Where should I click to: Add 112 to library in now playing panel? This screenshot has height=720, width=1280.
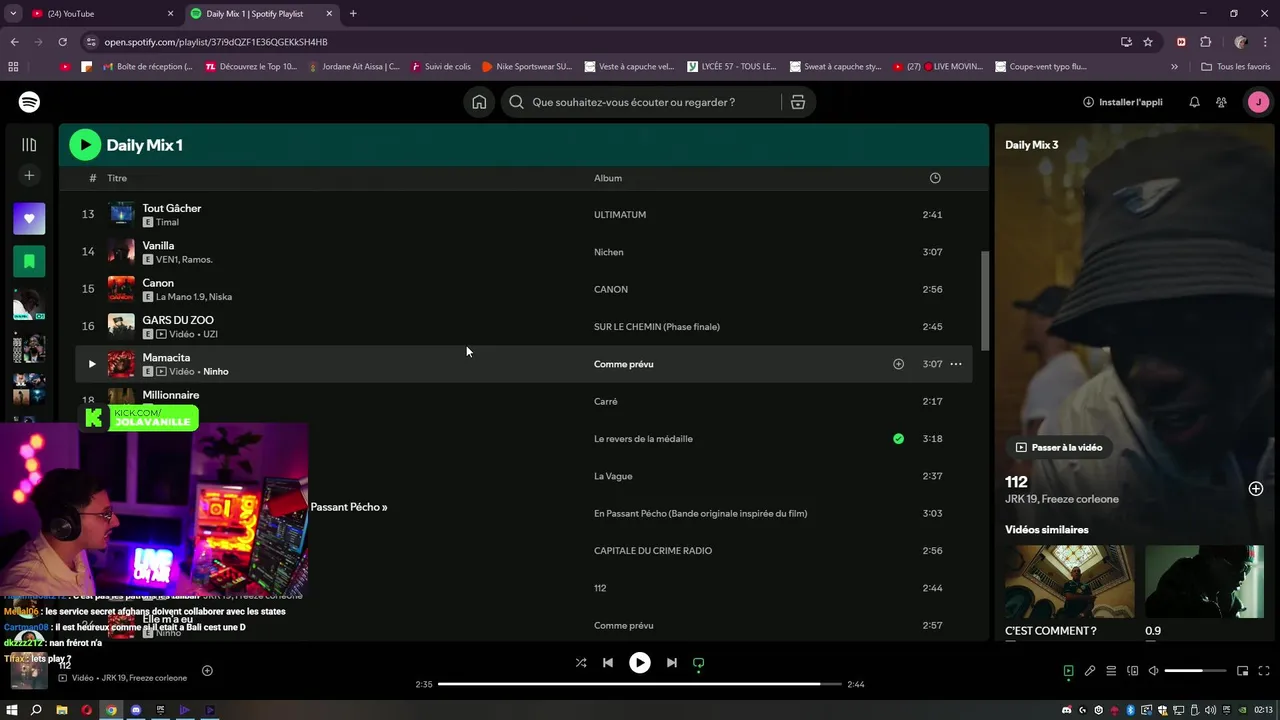1256,488
